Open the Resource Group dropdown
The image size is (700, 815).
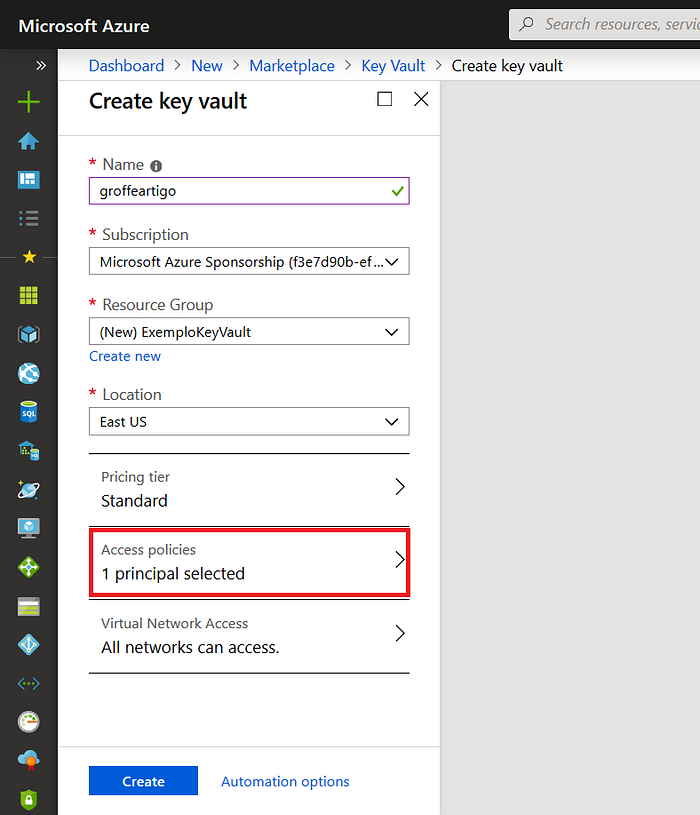249,332
